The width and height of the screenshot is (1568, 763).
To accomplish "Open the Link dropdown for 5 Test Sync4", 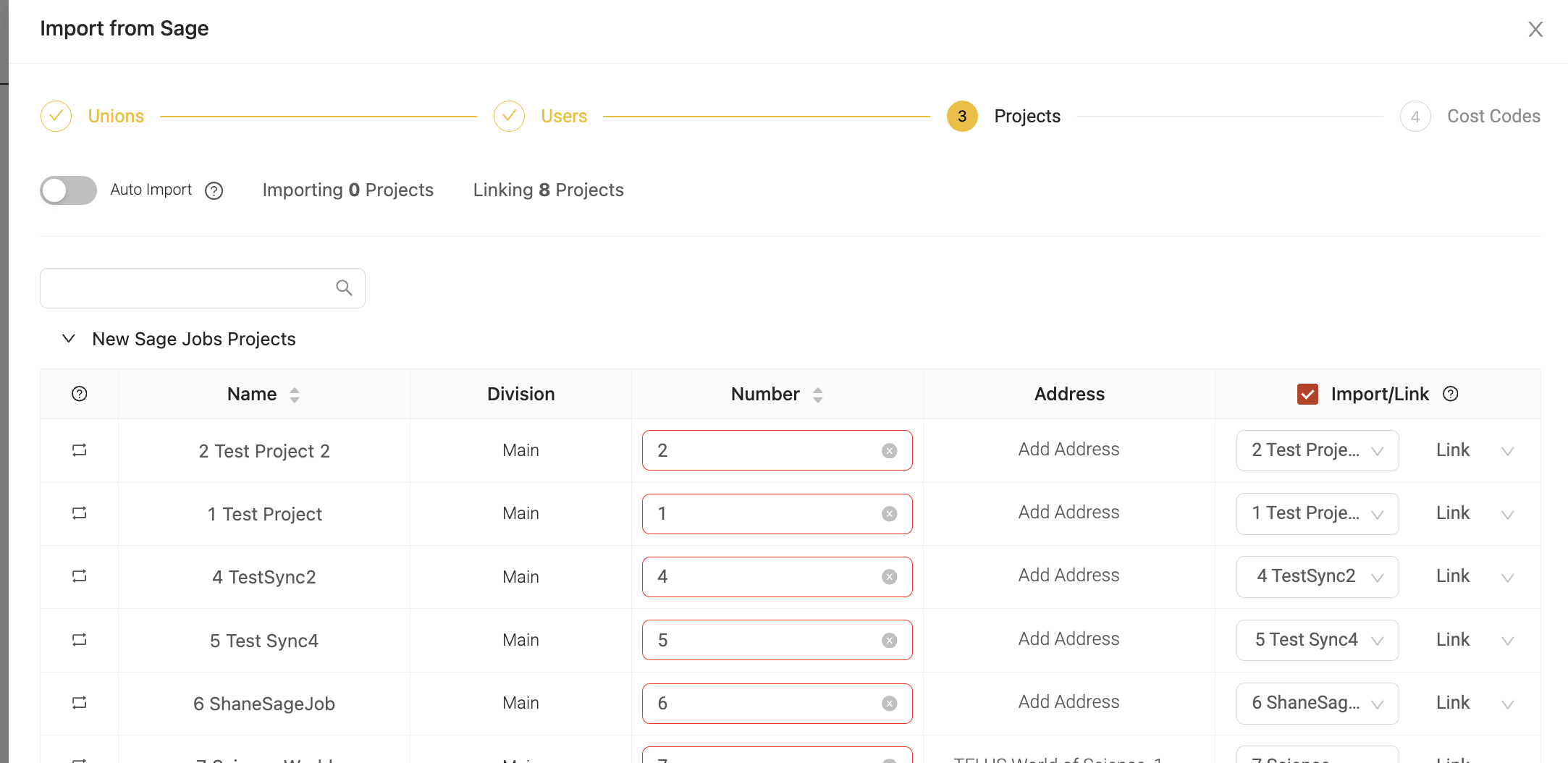I will tap(1474, 640).
